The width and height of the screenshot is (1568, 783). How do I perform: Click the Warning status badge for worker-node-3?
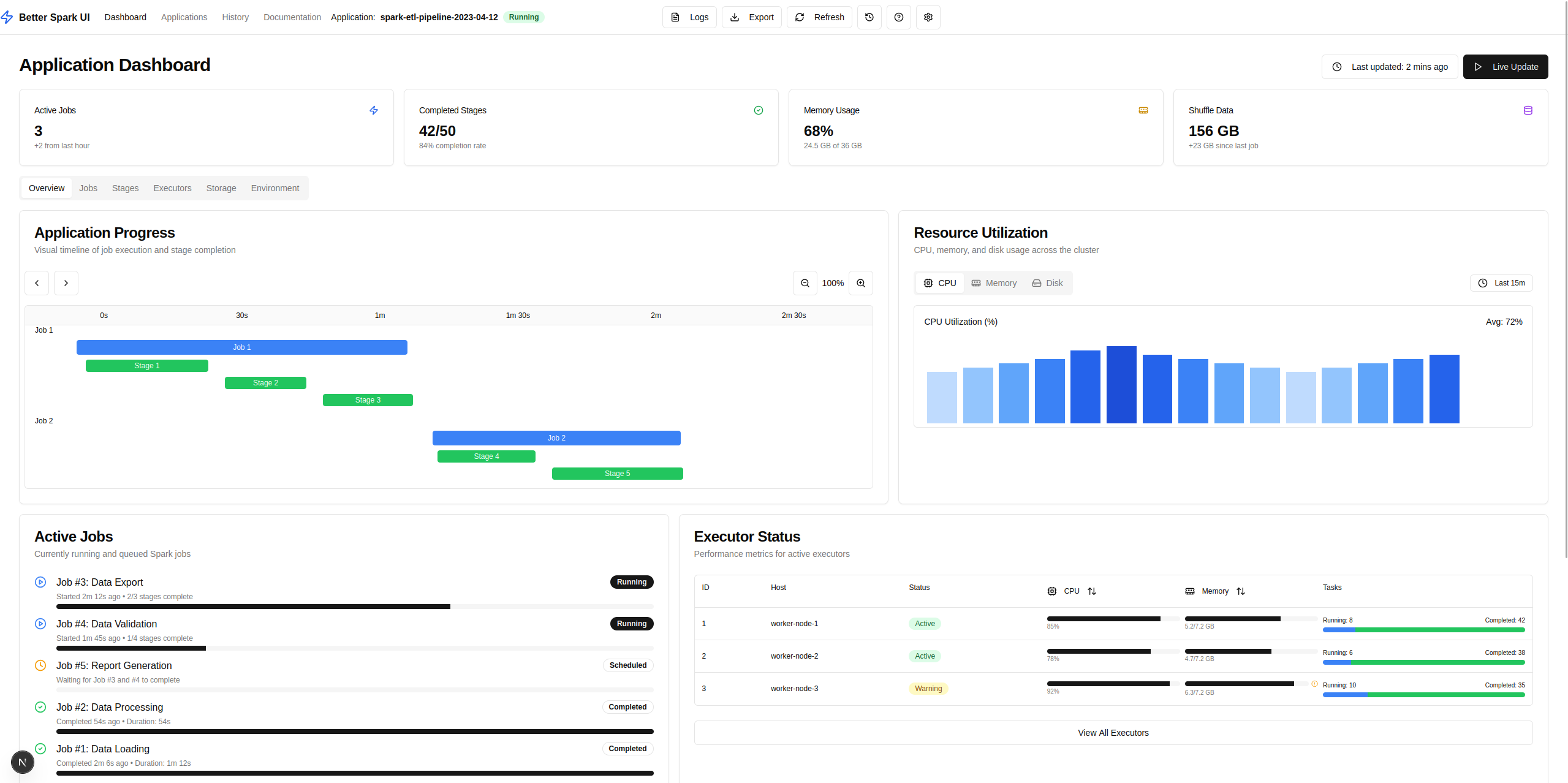[x=928, y=689]
